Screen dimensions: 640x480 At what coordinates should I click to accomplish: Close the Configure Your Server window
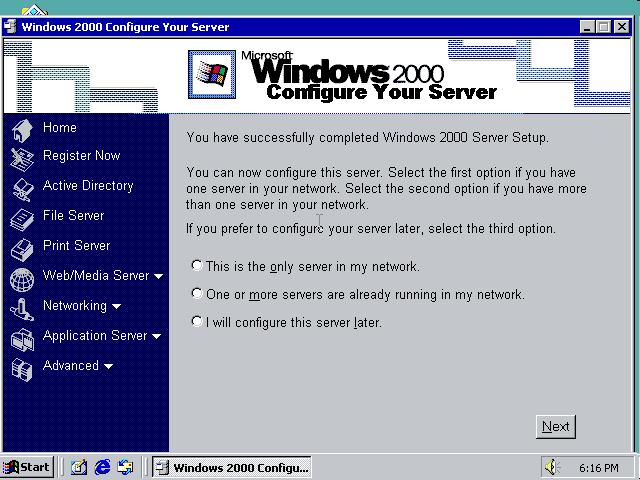point(622,27)
